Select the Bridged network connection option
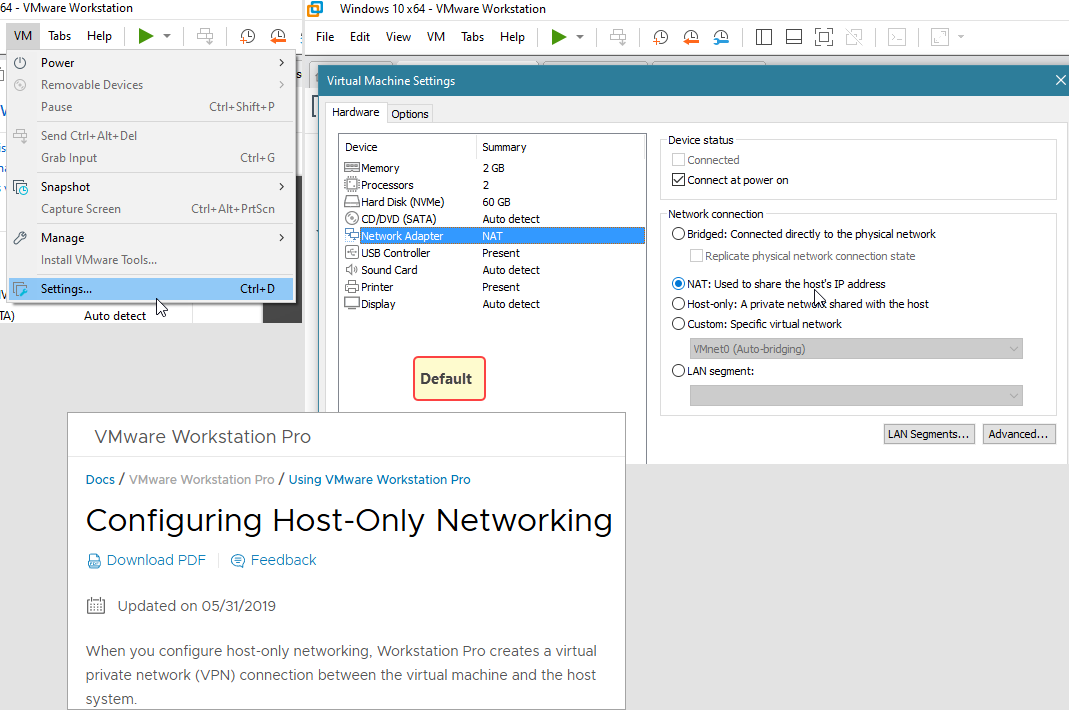 tap(678, 234)
